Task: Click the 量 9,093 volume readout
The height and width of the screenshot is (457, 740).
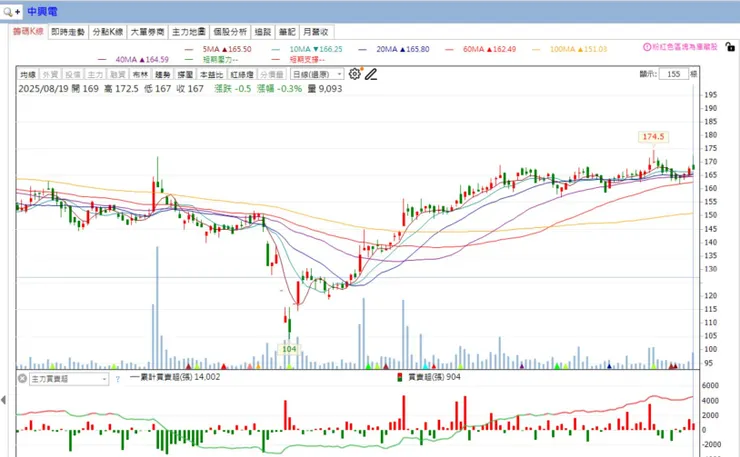Action: [x=325, y=88]
